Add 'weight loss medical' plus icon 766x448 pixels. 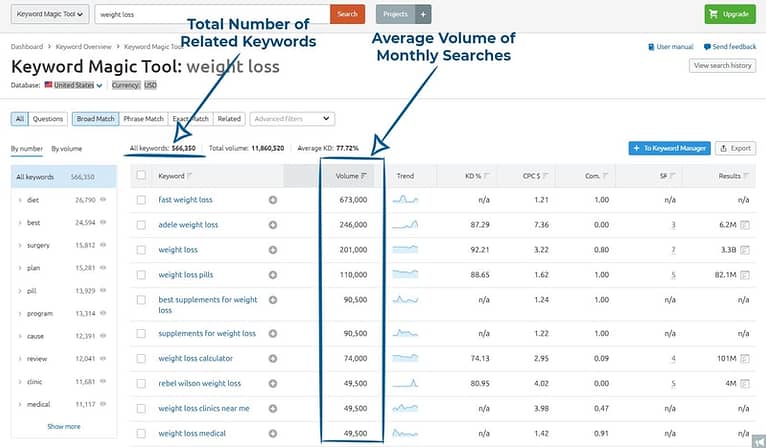click(x=273, y=433)
